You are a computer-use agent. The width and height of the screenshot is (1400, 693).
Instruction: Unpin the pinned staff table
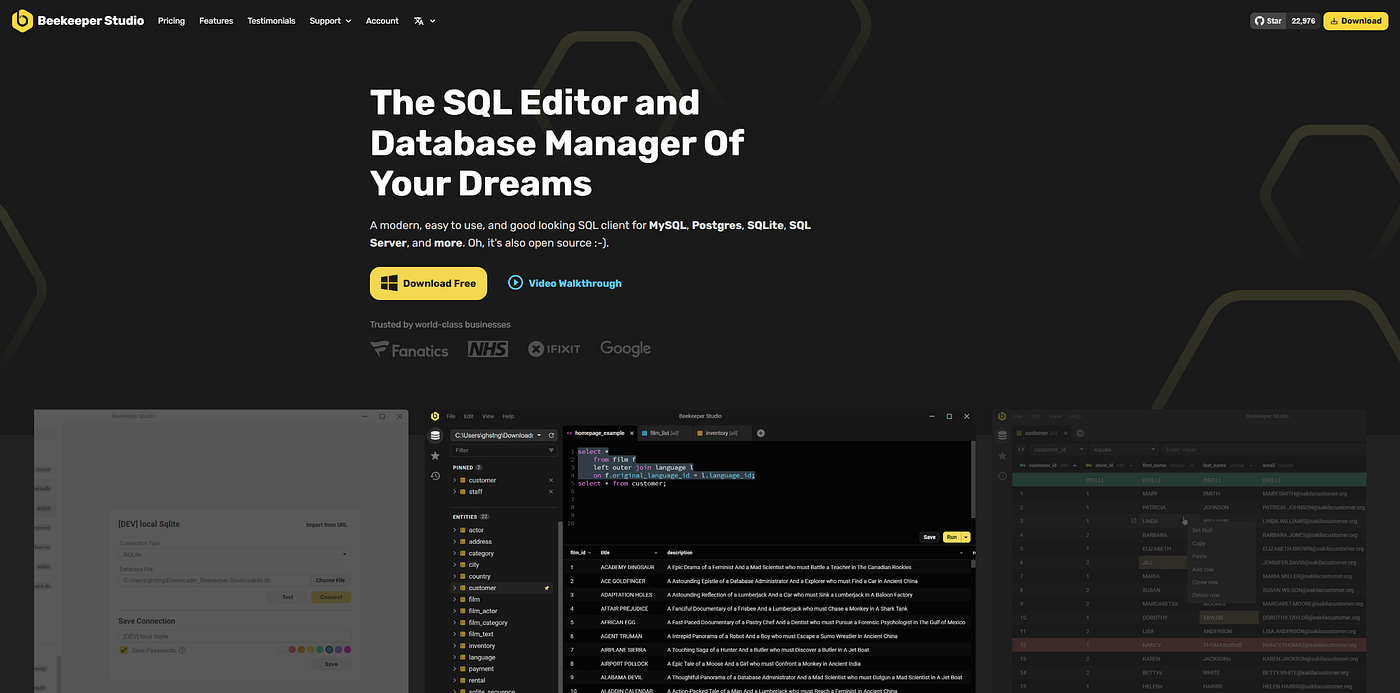550,492
